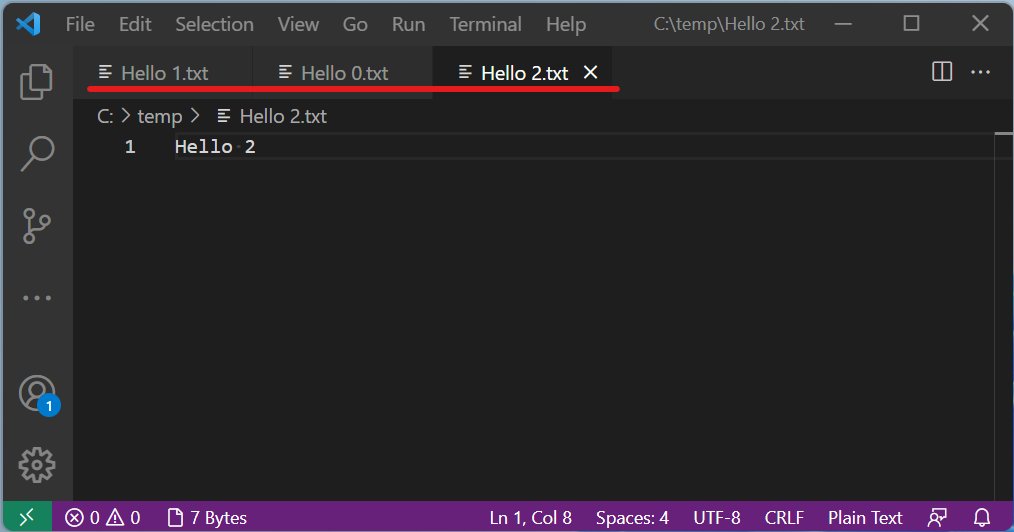Click the VS Code logo icon

[28, 25]
